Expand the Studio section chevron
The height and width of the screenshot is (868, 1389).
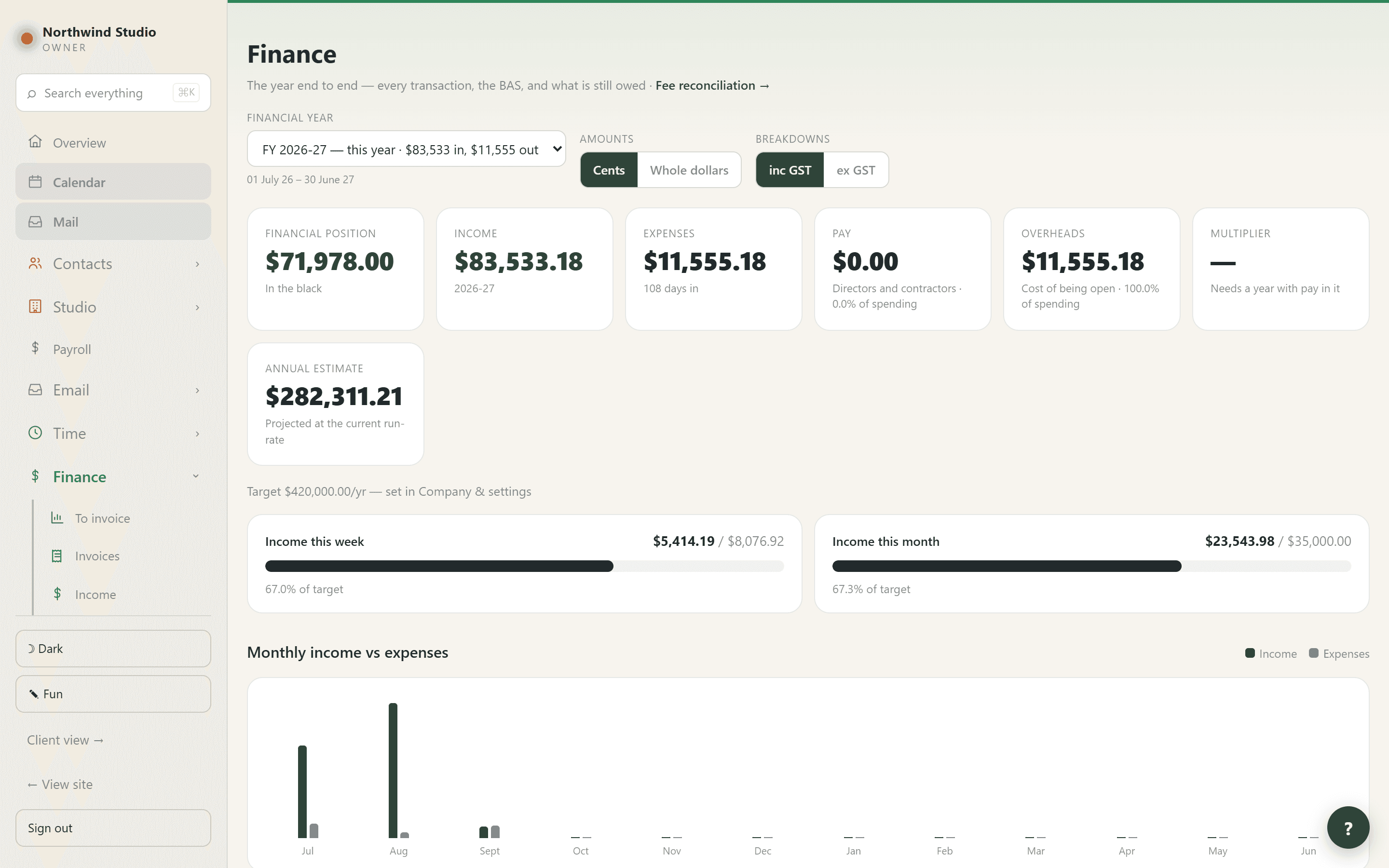pos(197,308)
